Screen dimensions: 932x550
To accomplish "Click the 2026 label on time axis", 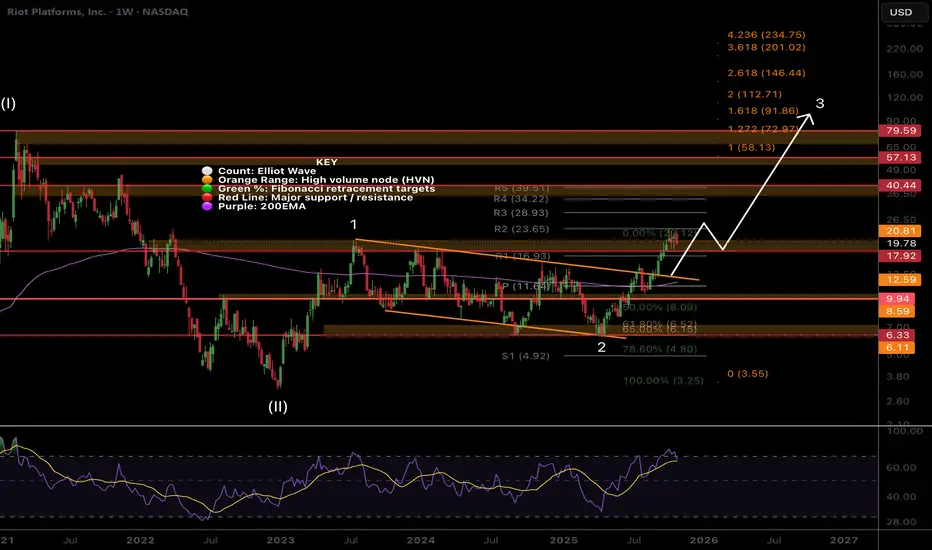I will point(704,539).
